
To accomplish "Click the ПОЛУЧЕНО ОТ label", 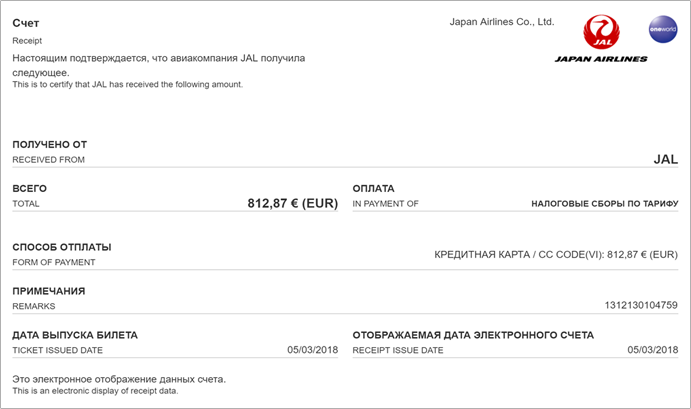I will tap(50, 145).
